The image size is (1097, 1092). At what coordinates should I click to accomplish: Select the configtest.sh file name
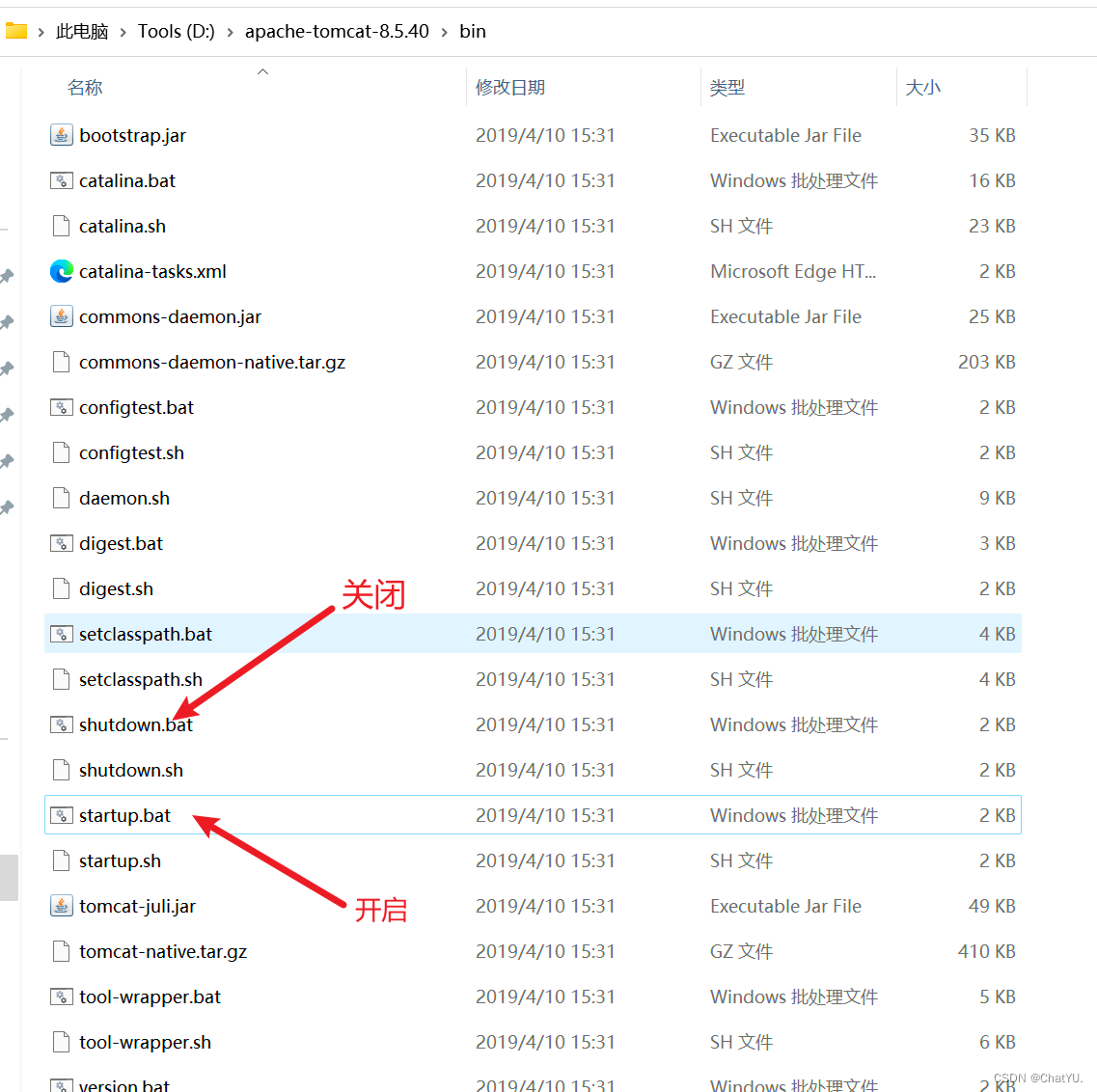click(131, 452)
